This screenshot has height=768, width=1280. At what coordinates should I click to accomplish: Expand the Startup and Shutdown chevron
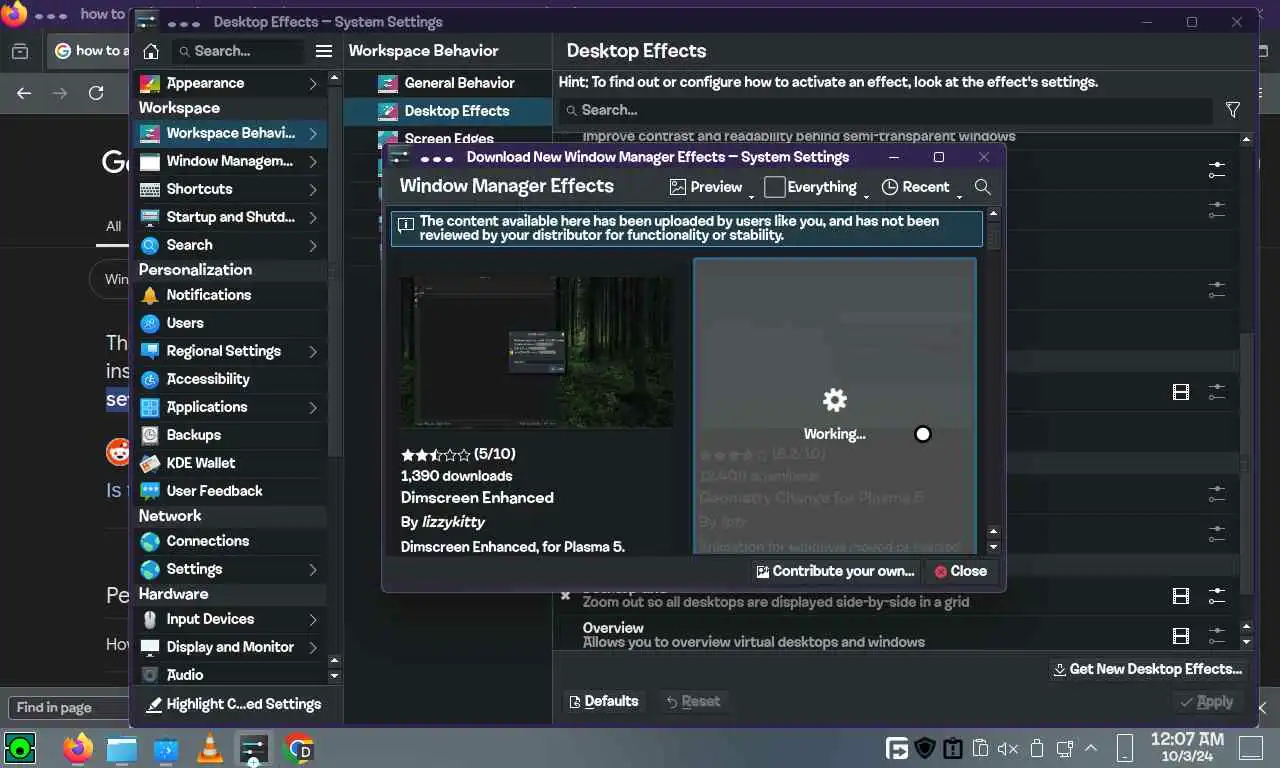[x=313, y=217]
